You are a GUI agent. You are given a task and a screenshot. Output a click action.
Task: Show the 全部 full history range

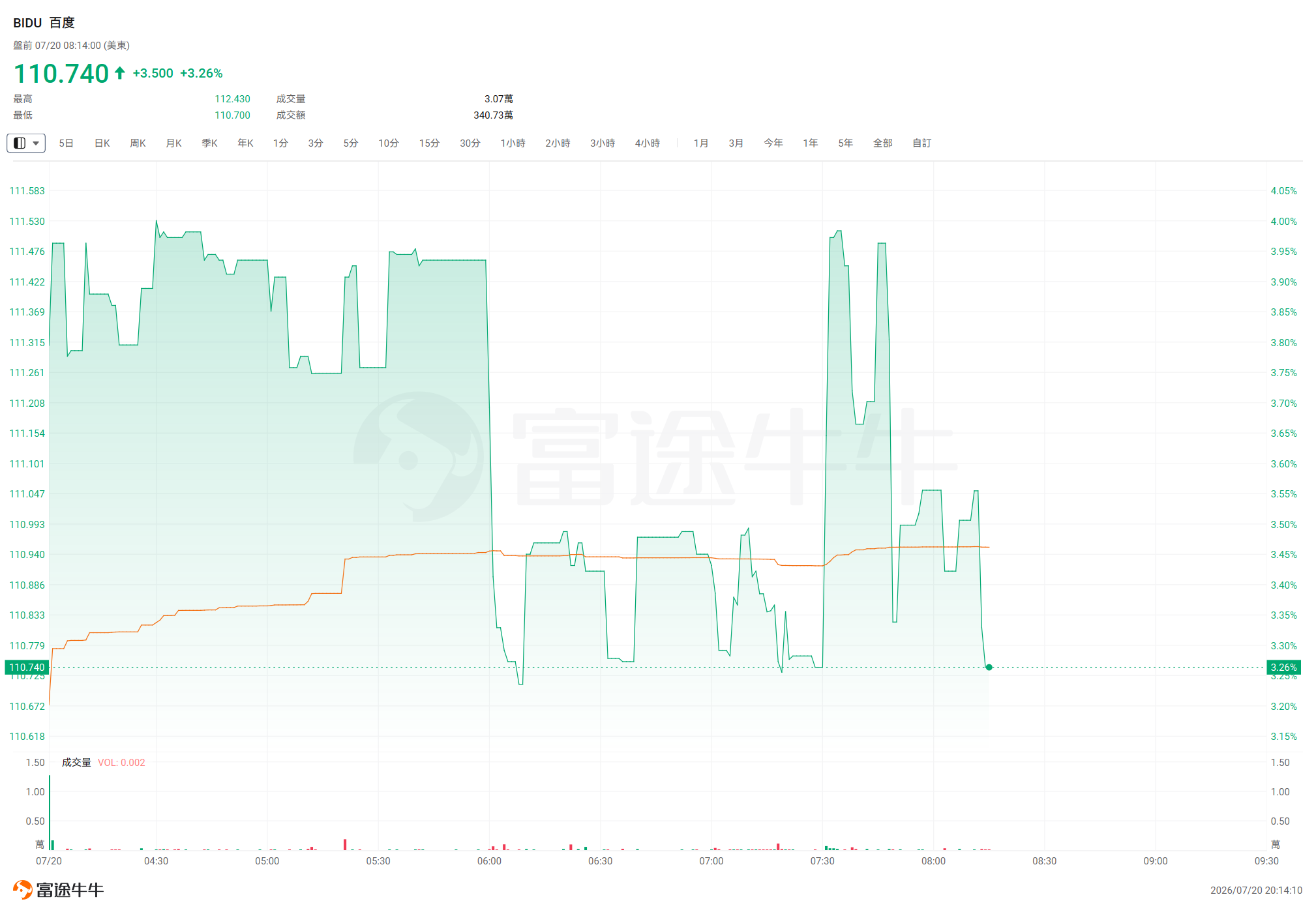883,143
